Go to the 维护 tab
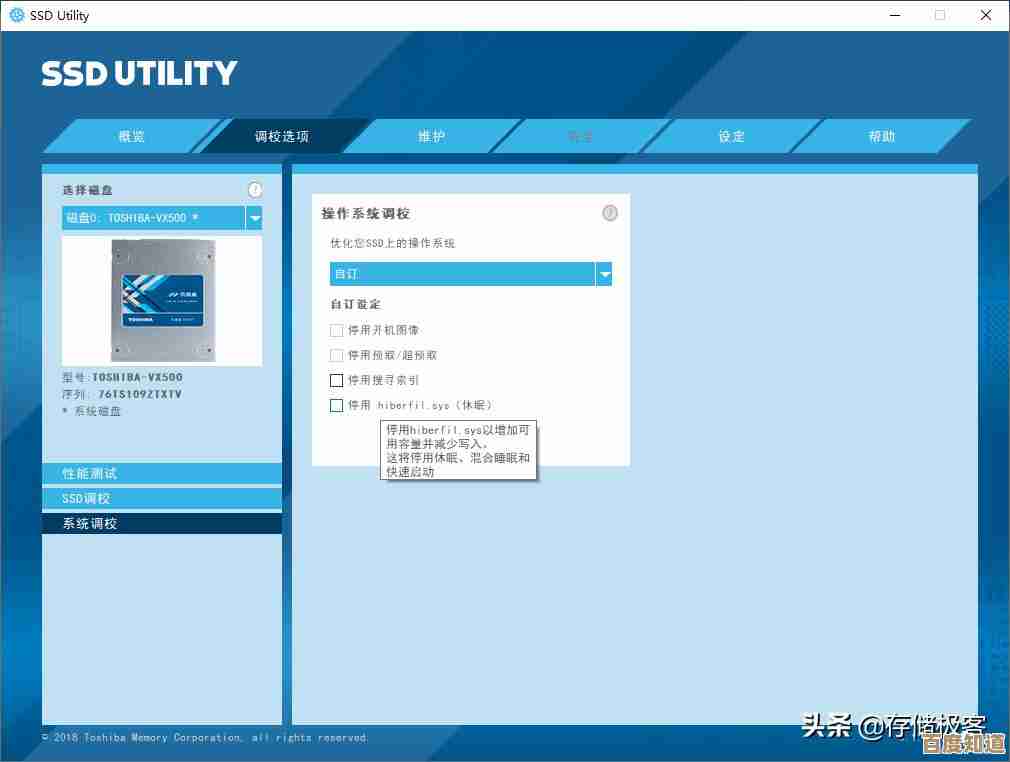1010x762 pixels. coord(431,136)
